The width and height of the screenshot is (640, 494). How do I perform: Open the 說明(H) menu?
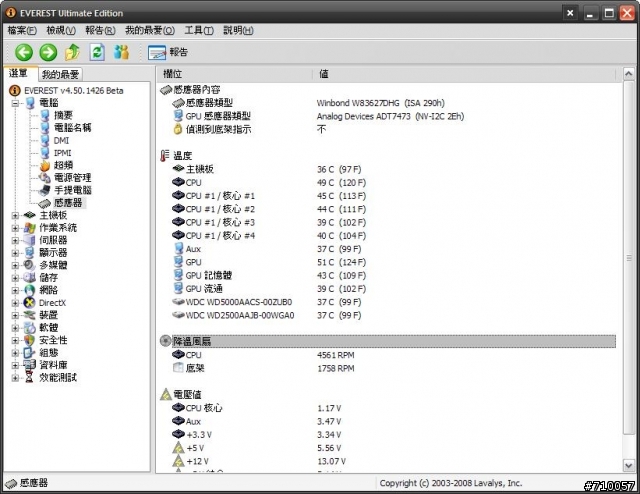[x=238, y=30]
